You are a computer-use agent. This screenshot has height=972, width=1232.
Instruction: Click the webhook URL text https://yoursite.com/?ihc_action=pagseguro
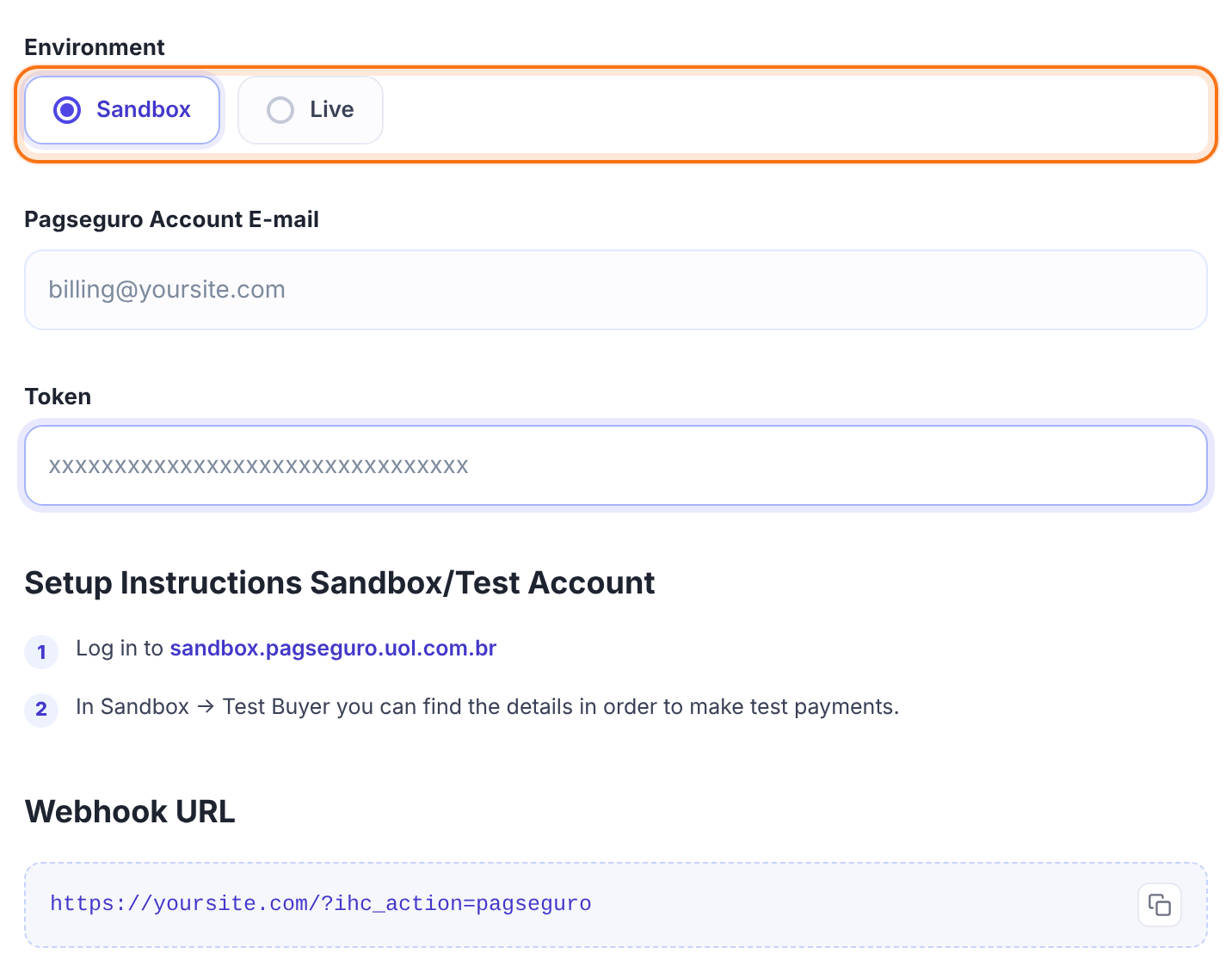[321, 904]
